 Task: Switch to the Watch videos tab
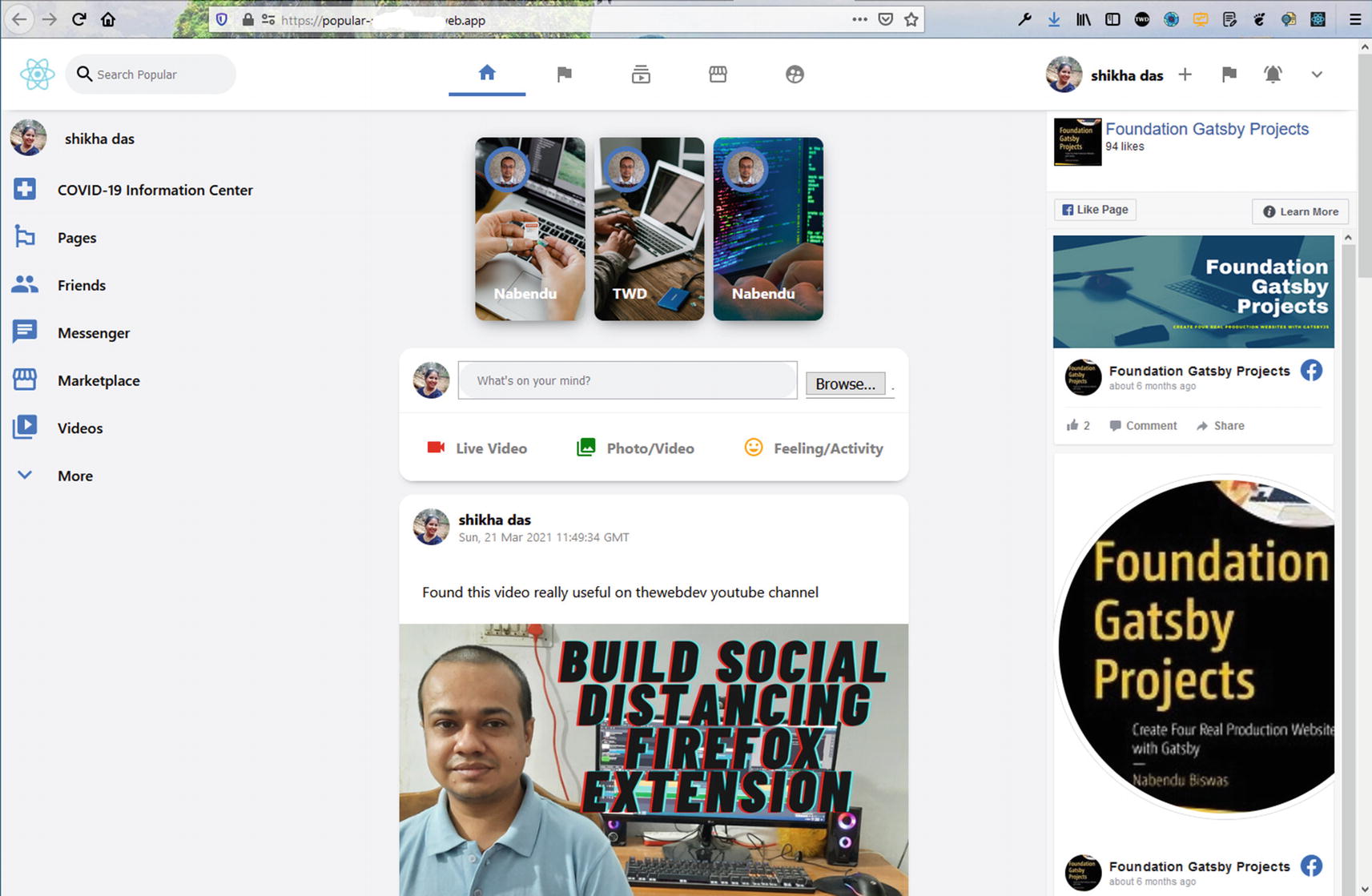(641, 74)
